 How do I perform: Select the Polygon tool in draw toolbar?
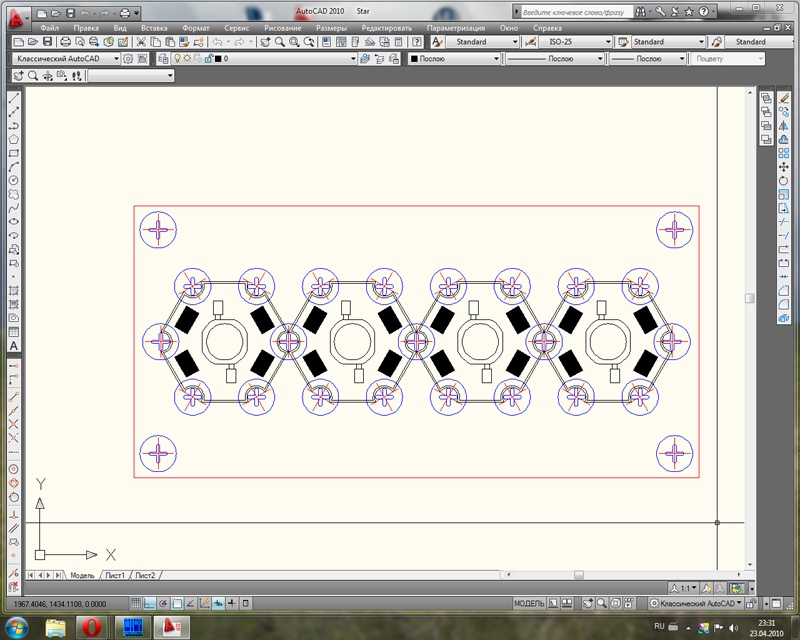pyautogui.click(x=14, y=139)
